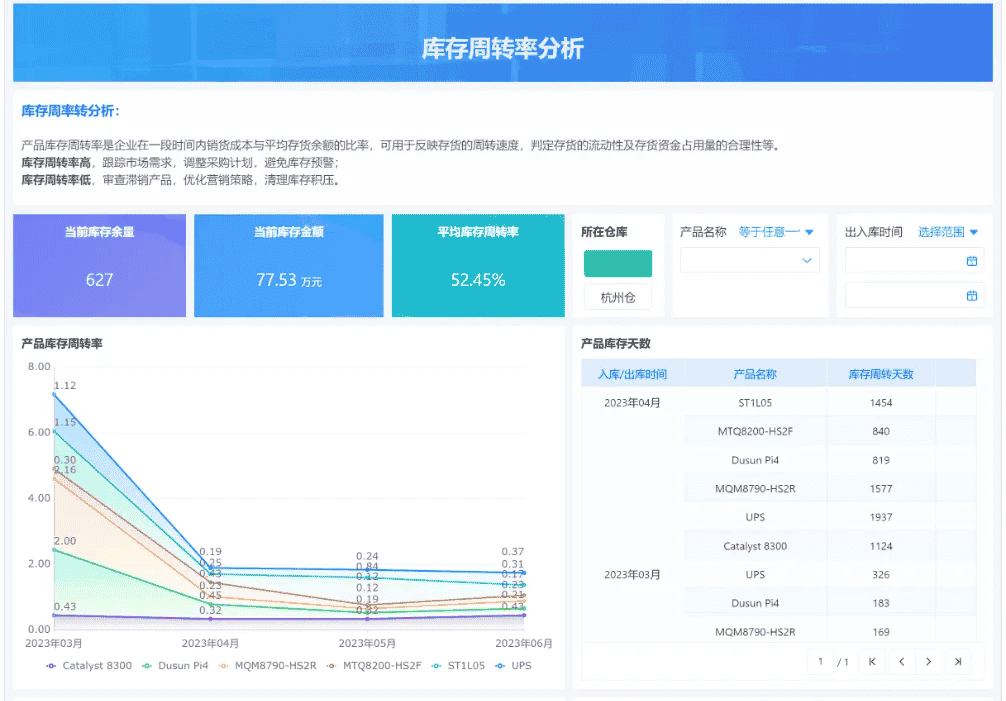Click the 2023年03月 axis label on chart
The image size is (1006, 701).
click(53, 643)
